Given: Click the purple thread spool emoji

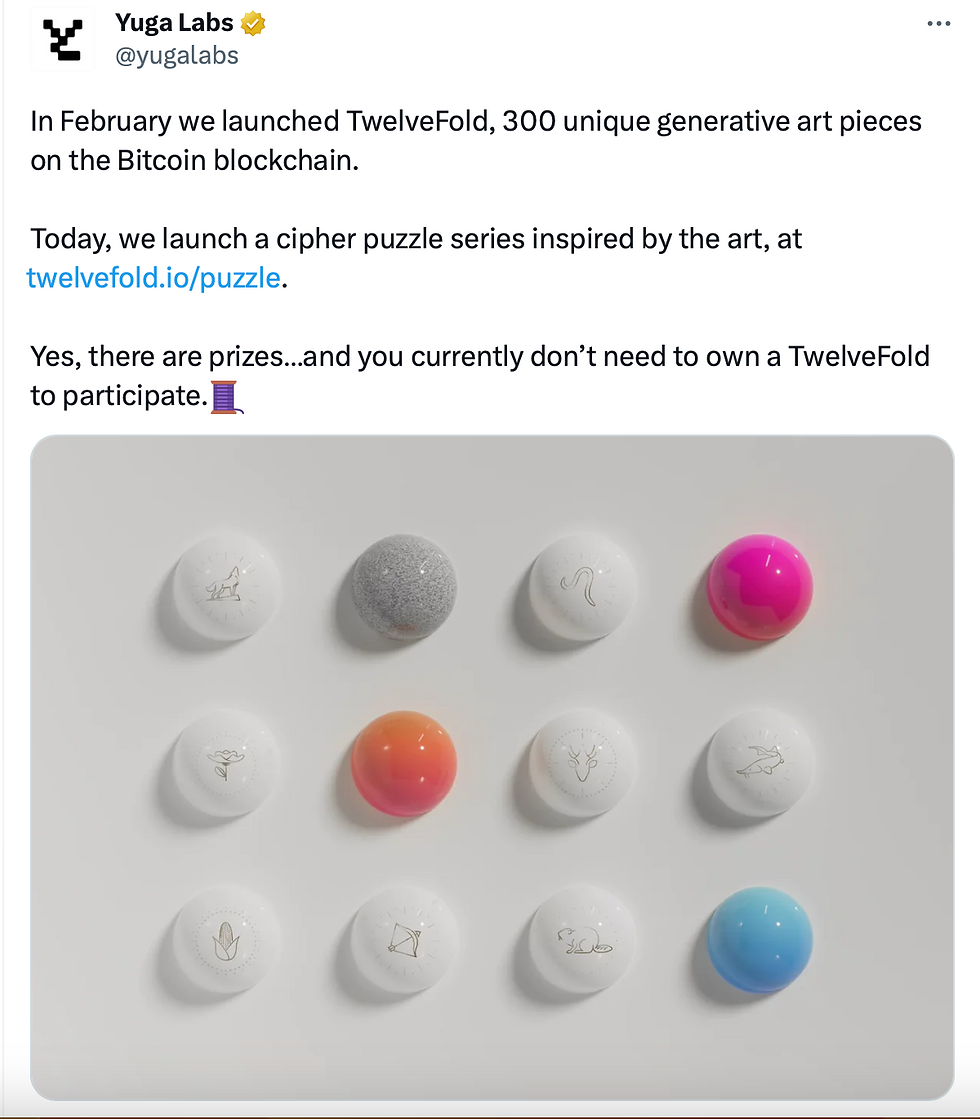Looking at the screenshot, I should click(x=226, y=397).
